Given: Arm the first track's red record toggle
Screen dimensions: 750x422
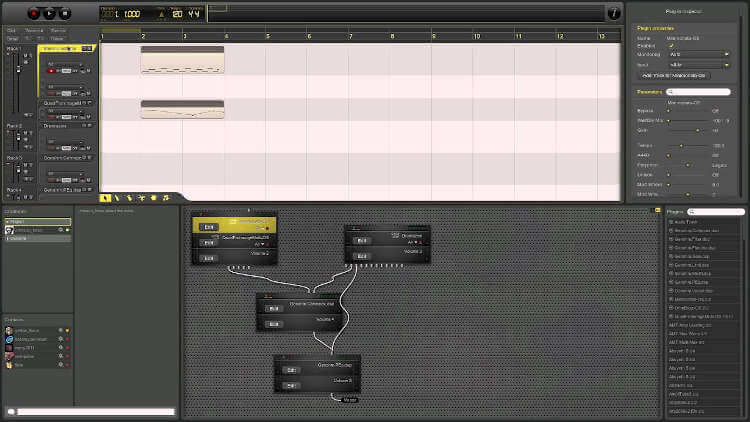Looking at the screenshot, I should [51, 72].
